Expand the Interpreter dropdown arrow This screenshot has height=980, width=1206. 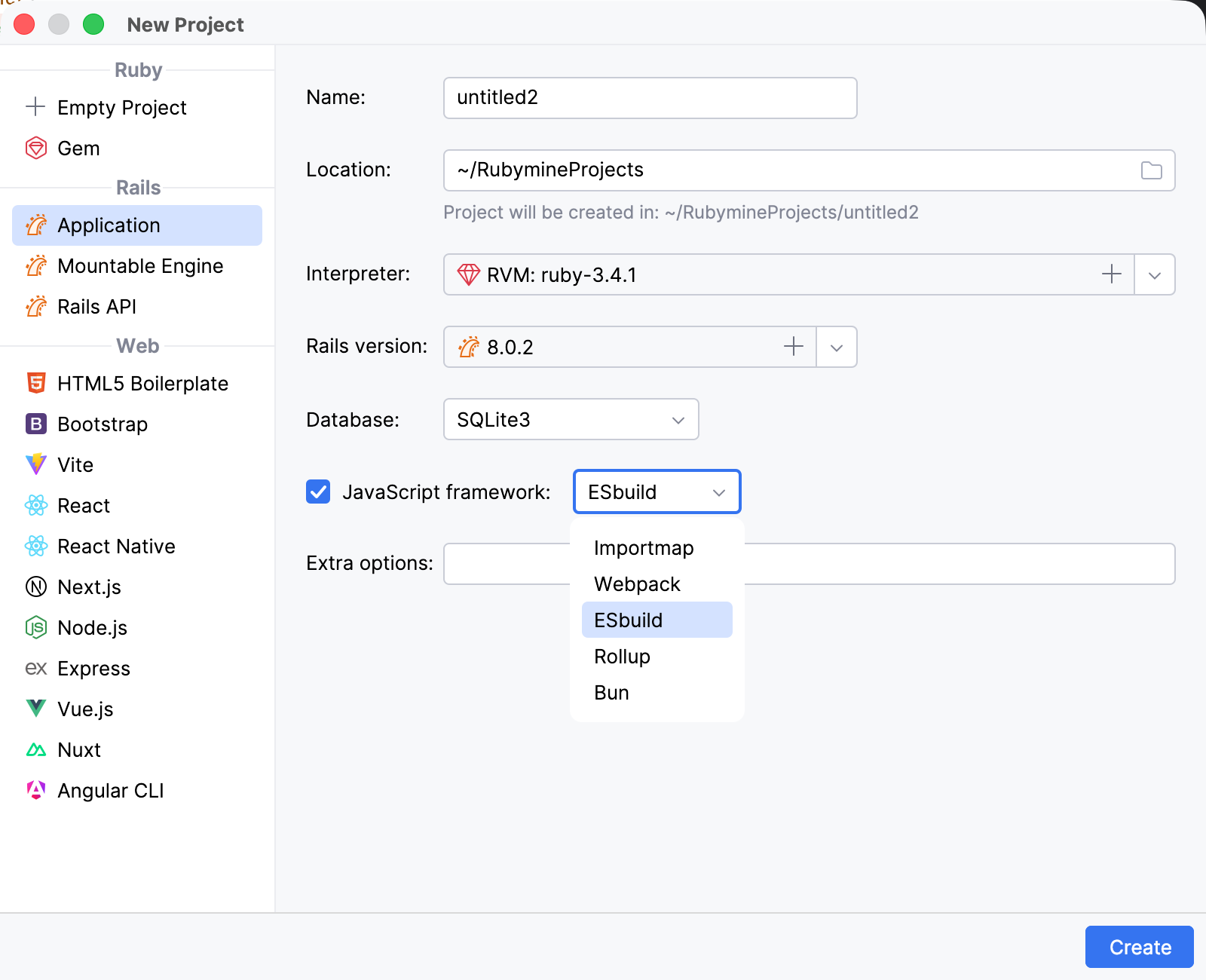click(1155, 274)
